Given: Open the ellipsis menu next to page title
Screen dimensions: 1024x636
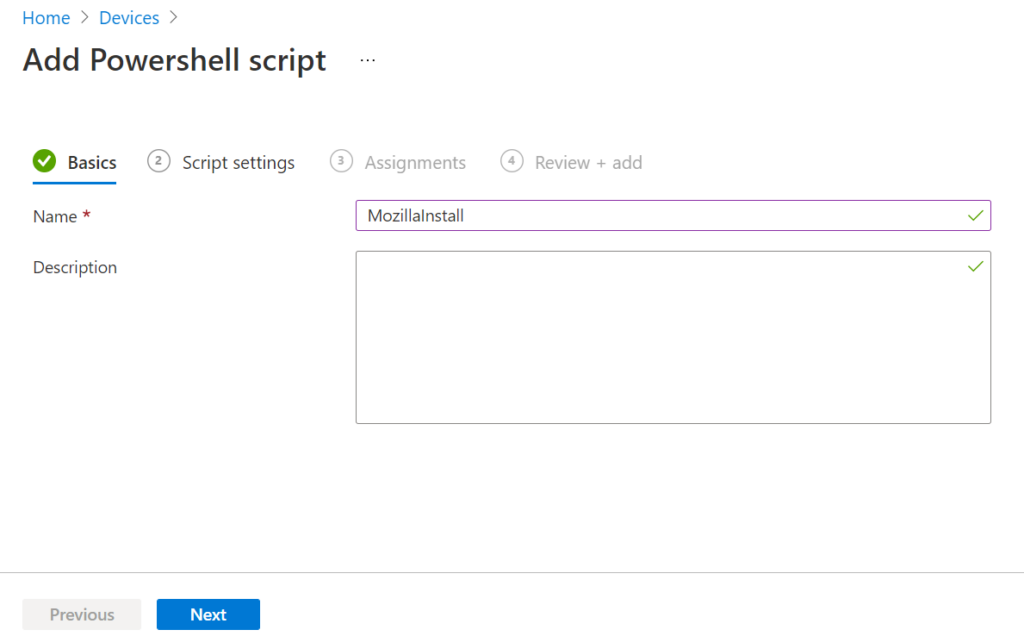Looking at the screenshot, I should point(367,58).
